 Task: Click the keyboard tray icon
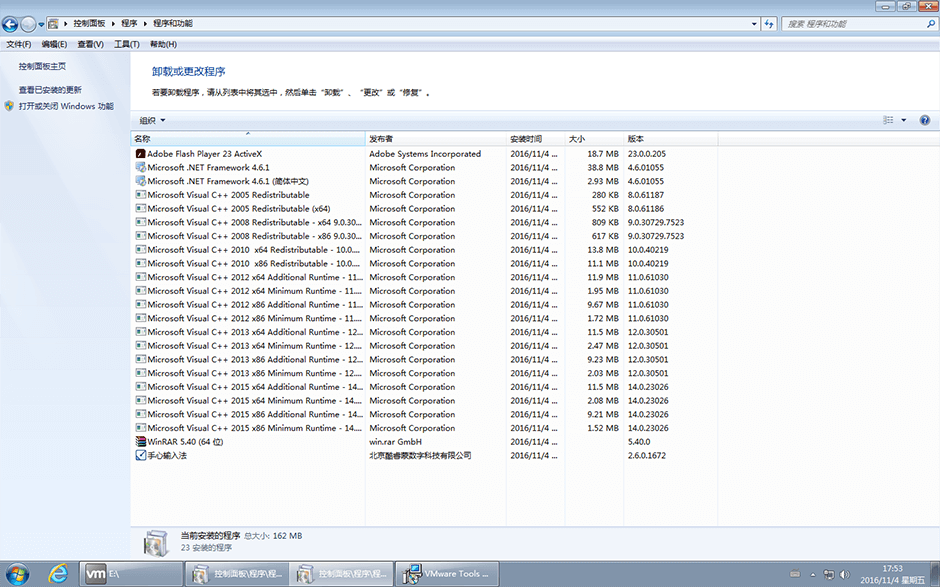pos(795,574)
